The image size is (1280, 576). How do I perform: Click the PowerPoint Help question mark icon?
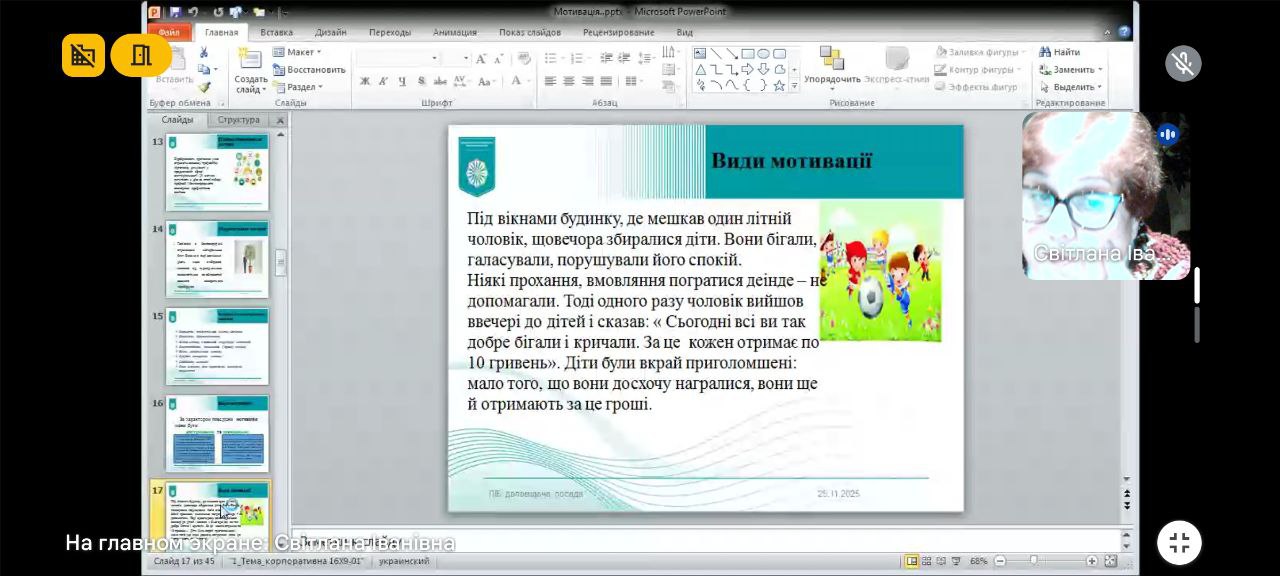click(x=1124, y=32)
